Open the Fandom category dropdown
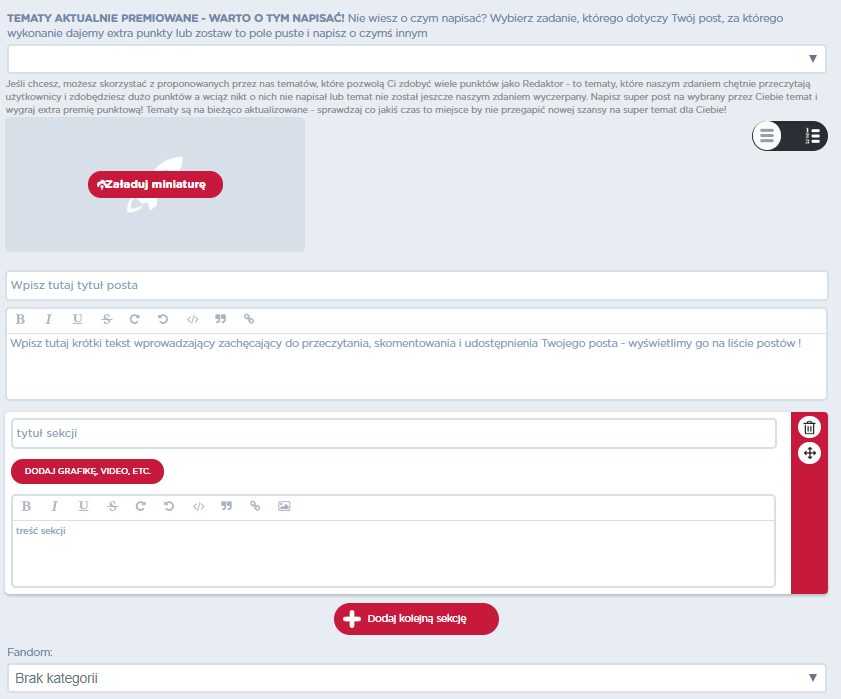This screenshot has width=841, height=699. pos(417,678)
